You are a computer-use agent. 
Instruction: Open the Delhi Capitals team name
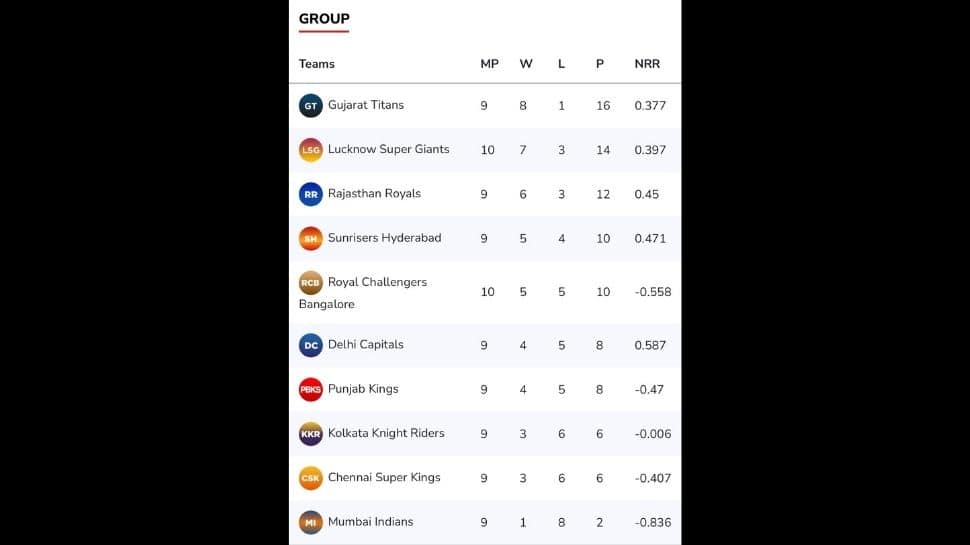tap(366, 345)
